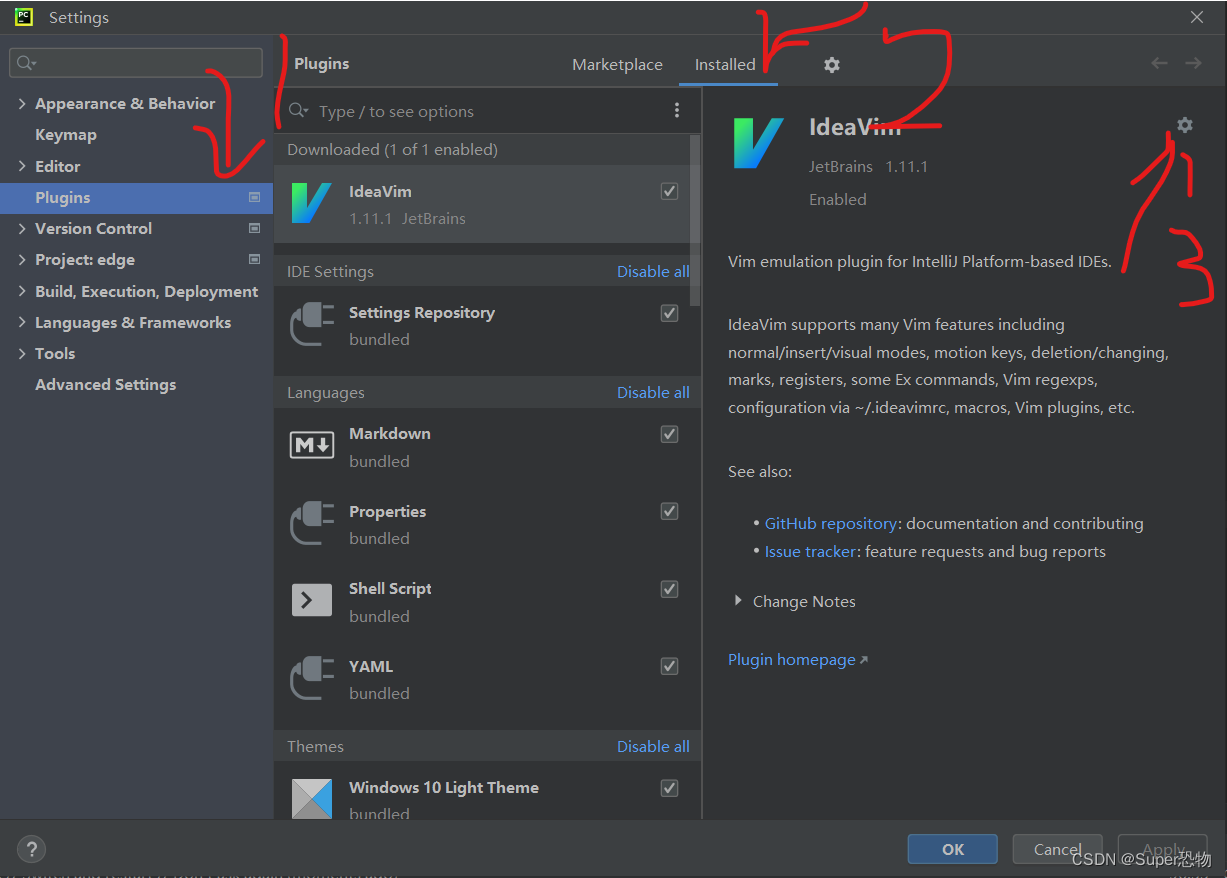The height and width of the screenshot is (878, 1227).
Task: Toggle the Markdown plugin checkbox
Action: pos(669,434)
